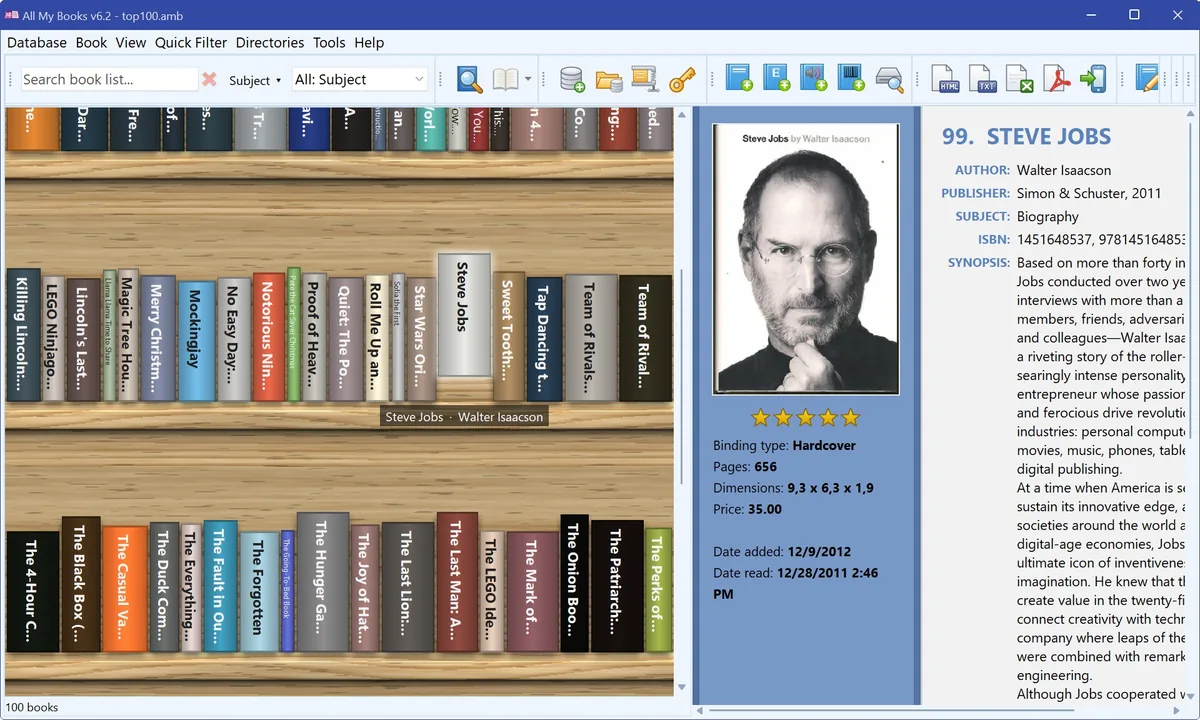The width and height of the screenshot is (1200, 720).
Task: Export the collection to TXT file
Action: coord(983,80)
